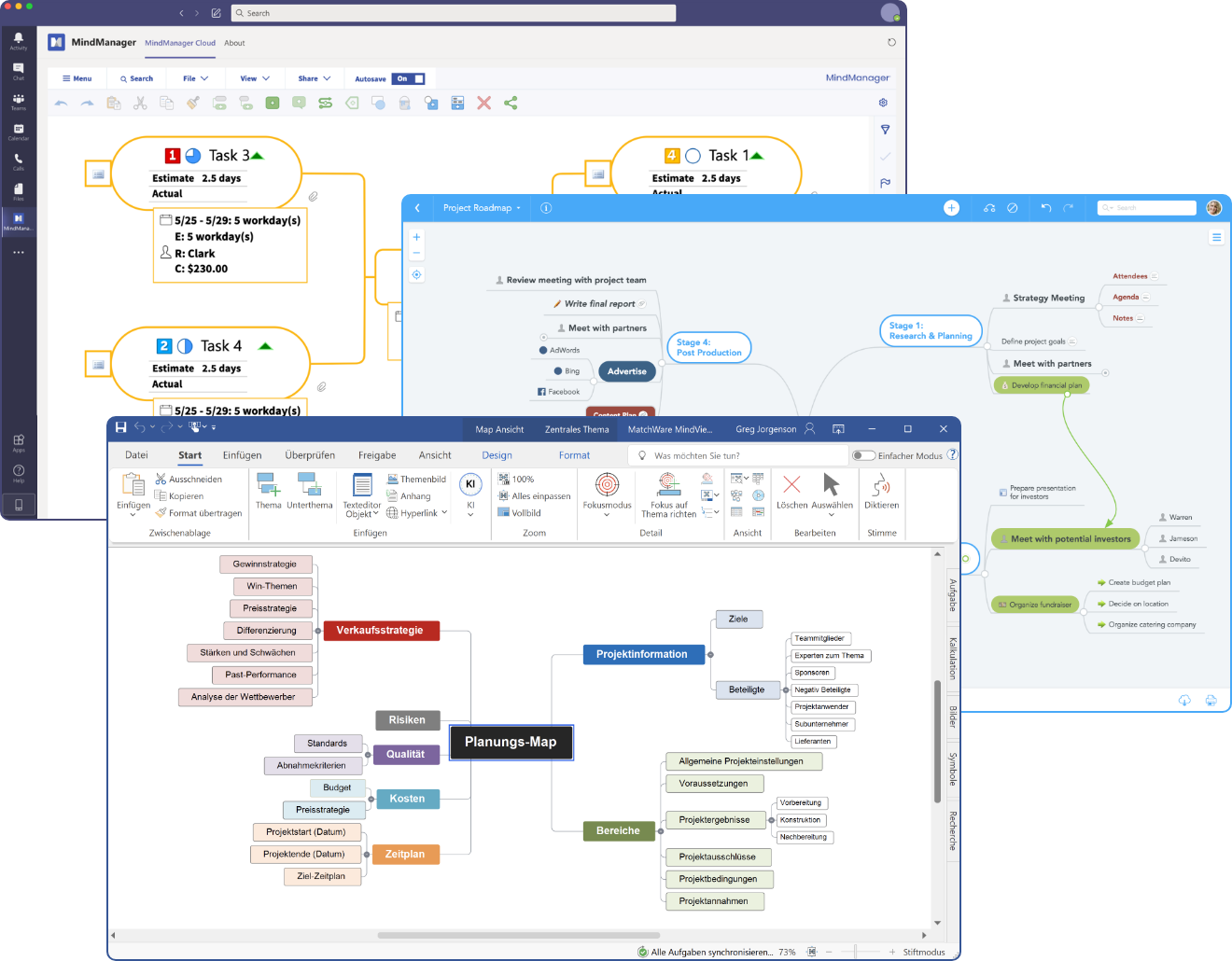Screen dimensions: 1232x961
Task: Click Kopieren in MindView ribbon
Action: (179, 496)
